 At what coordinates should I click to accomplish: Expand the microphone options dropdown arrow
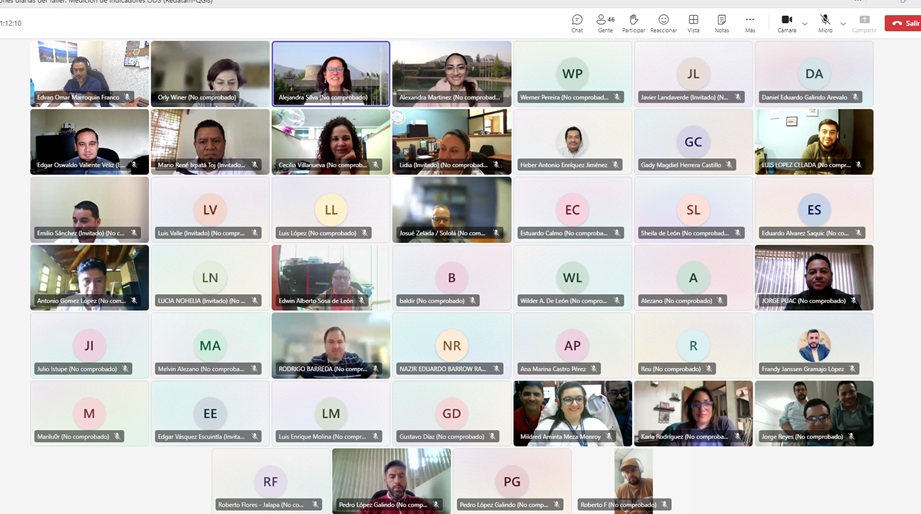click(x=843, y=23)
